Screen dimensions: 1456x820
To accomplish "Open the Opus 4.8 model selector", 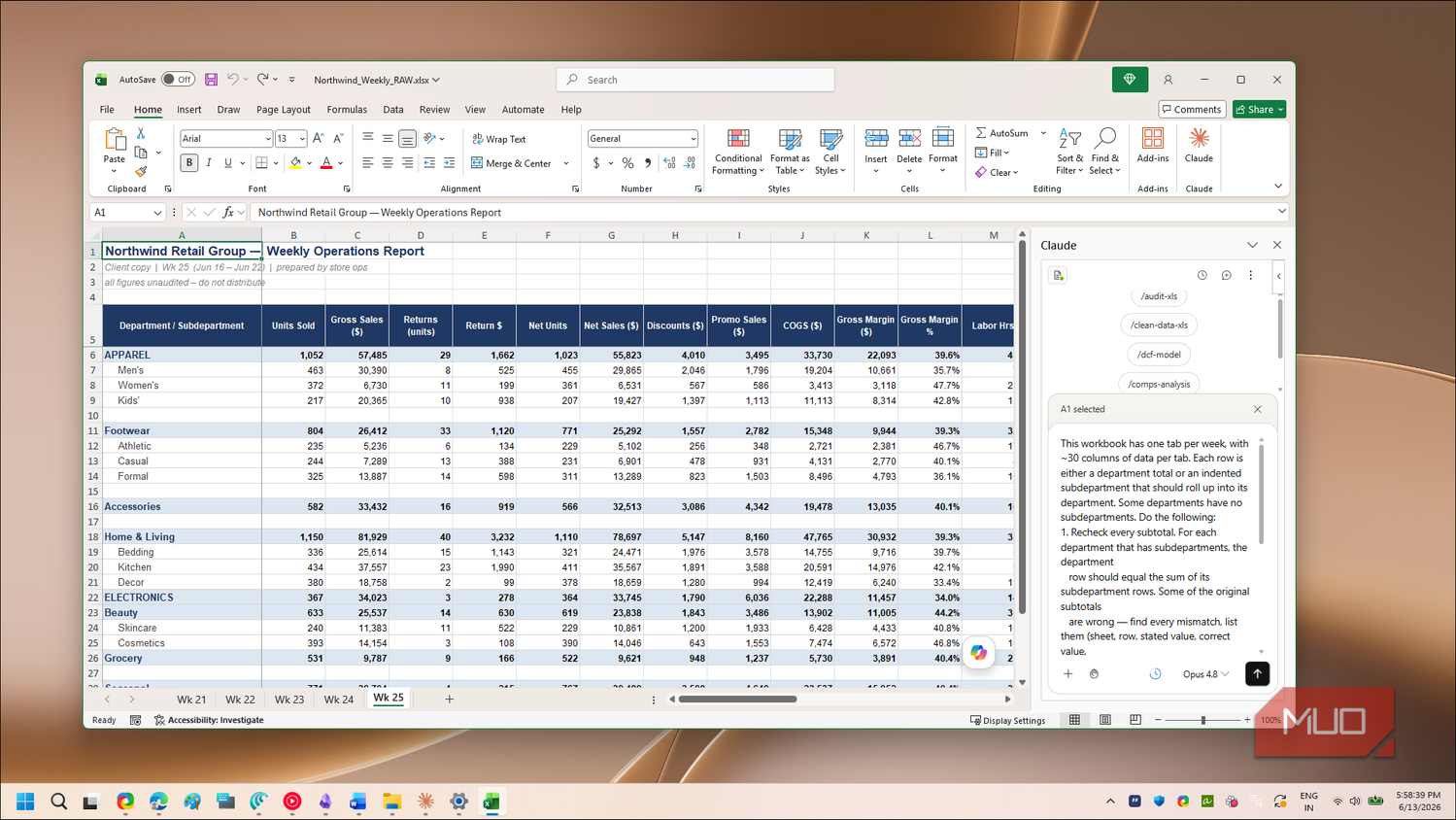I will coord(1205,674).
